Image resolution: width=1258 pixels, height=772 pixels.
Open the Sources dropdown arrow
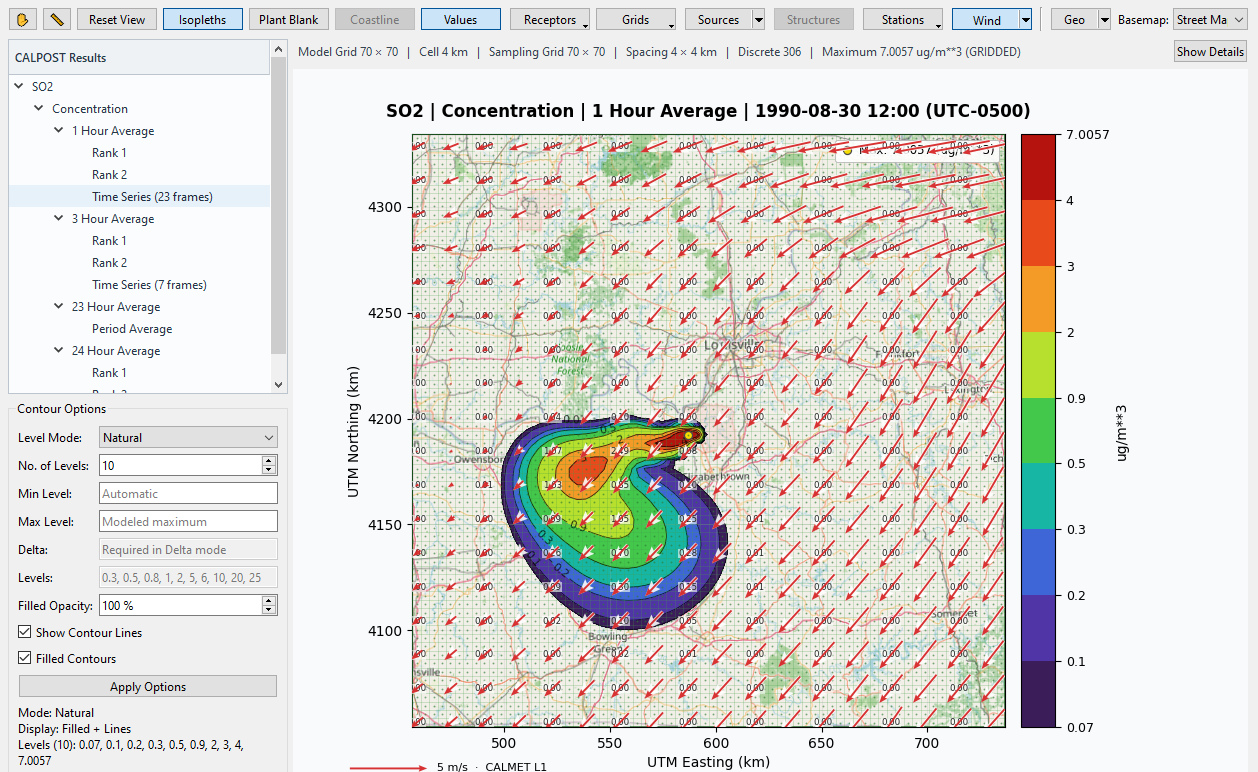click(x=759, y=19)
